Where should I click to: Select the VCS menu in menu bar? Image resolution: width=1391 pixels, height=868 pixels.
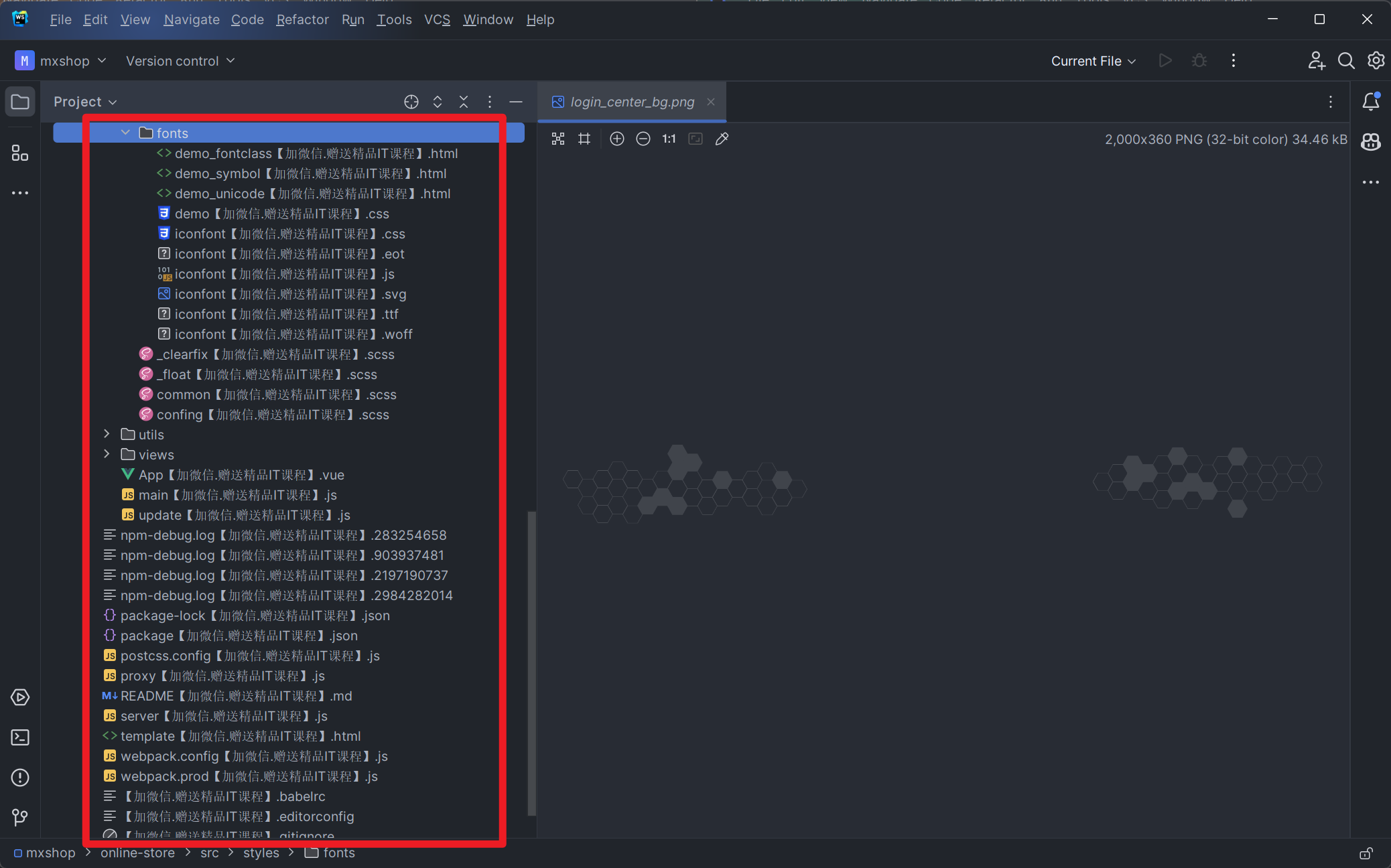tap(437, 19)
